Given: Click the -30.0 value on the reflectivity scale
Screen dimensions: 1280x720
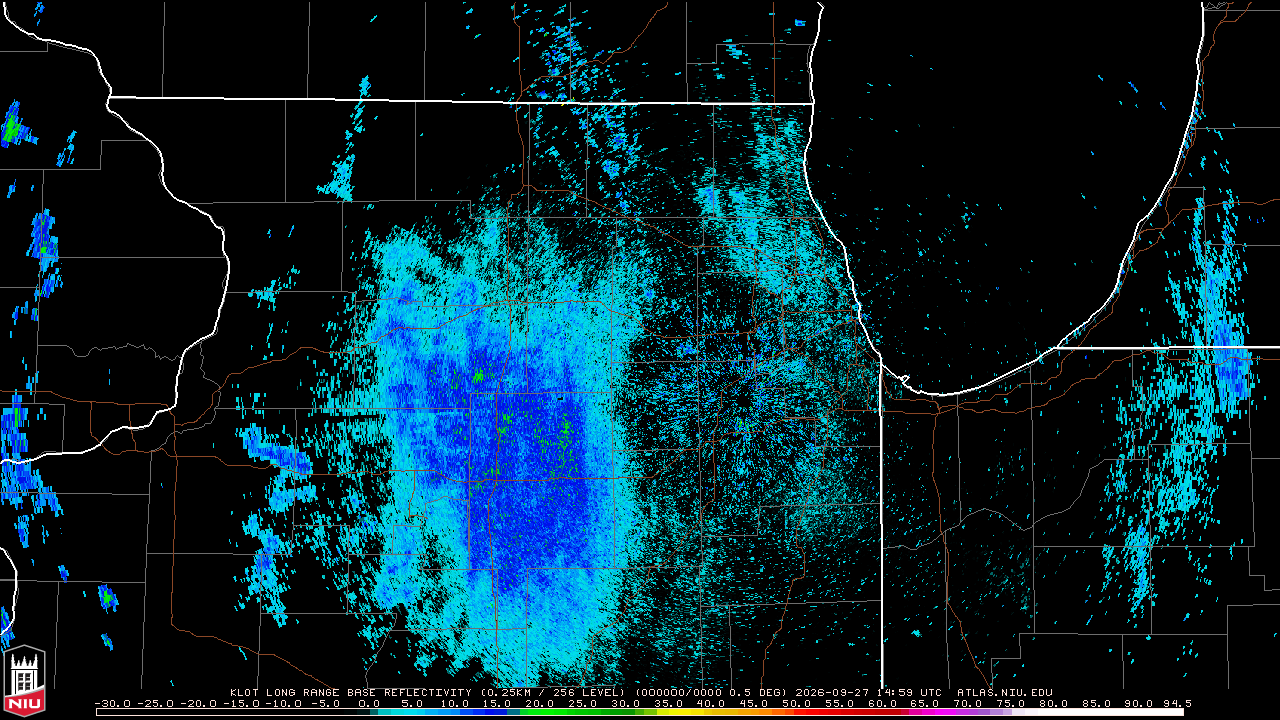Looking at the screenshot, I should coord(112,703).
